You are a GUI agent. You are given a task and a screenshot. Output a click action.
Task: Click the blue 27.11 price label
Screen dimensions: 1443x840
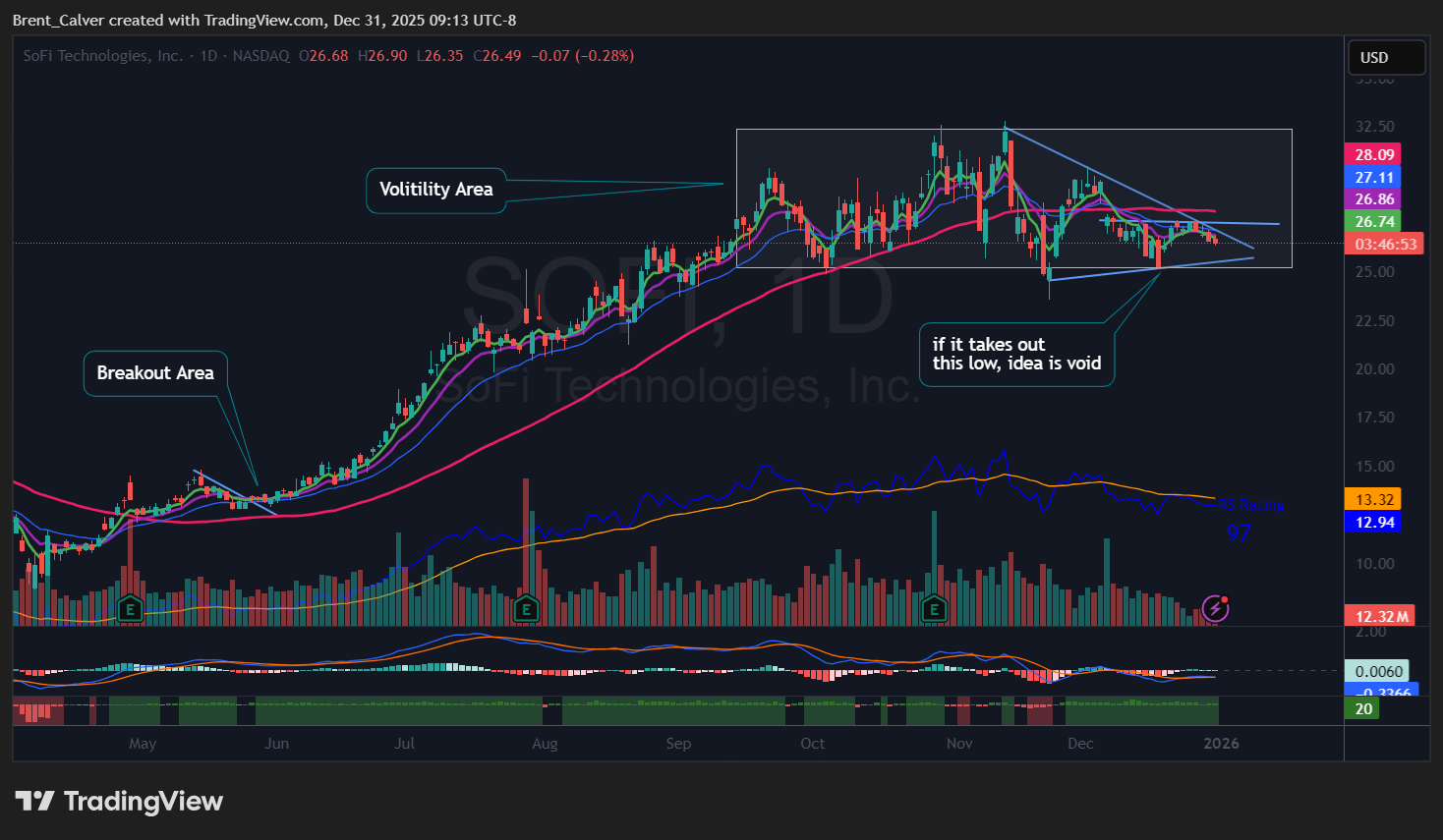point(1373,177)
